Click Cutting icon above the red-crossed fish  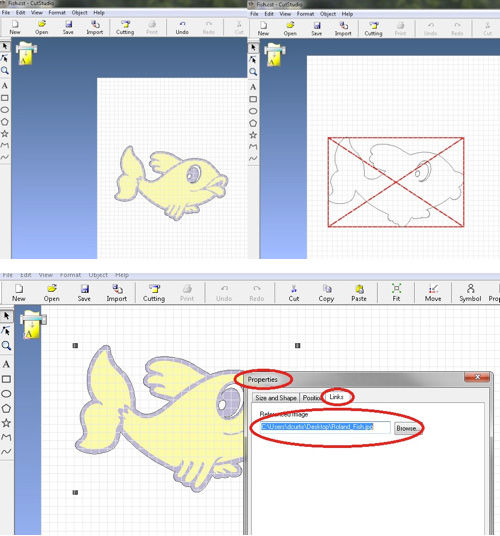(373, 29)
